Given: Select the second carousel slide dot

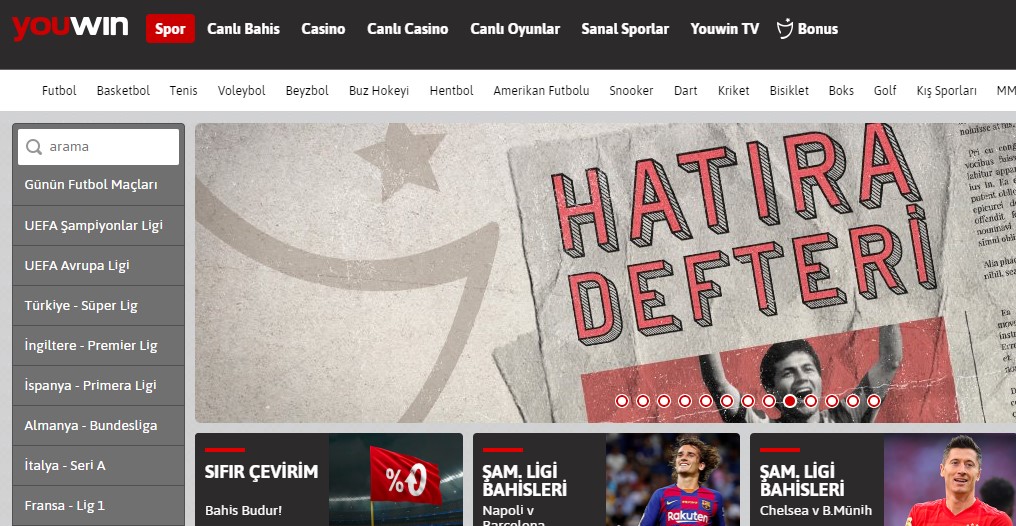Looking at the screenshot, I should pos(643,401).
